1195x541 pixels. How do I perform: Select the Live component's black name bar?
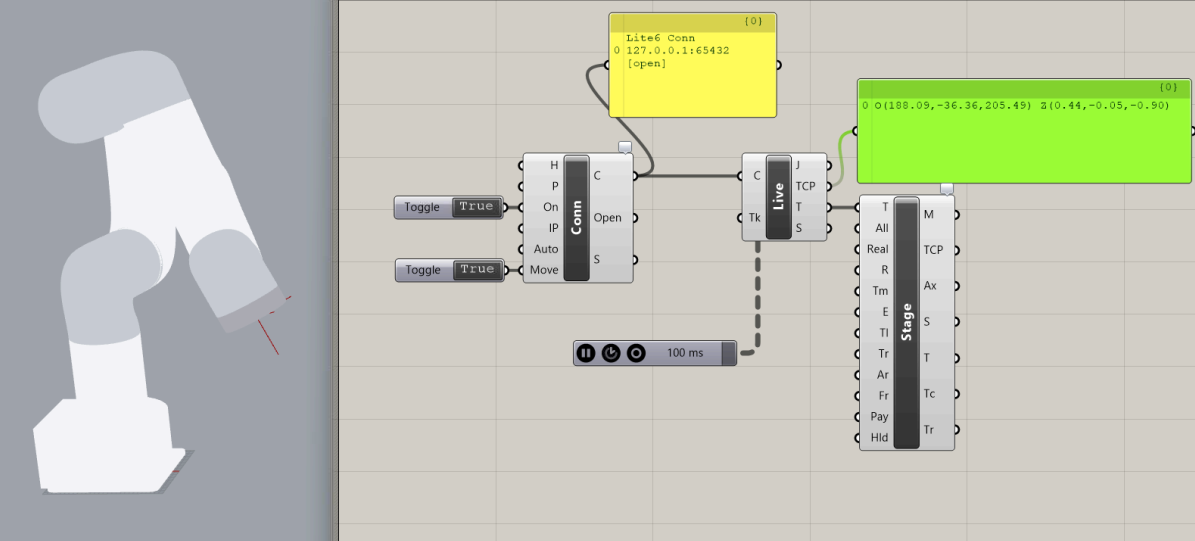(778, 197)
